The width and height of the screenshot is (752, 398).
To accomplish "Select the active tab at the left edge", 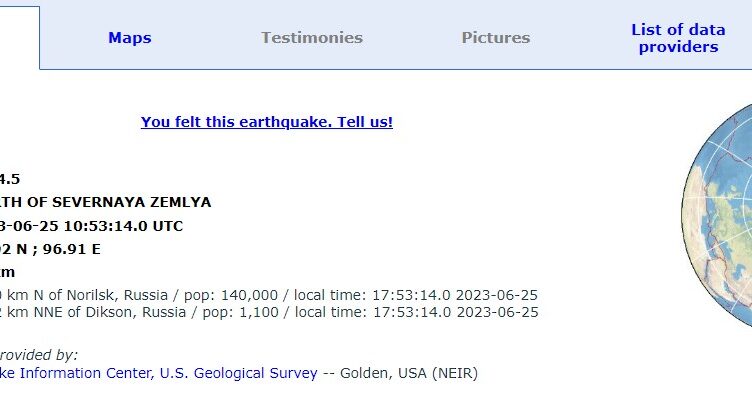I will pyautogui.click(x=19, y=38).
